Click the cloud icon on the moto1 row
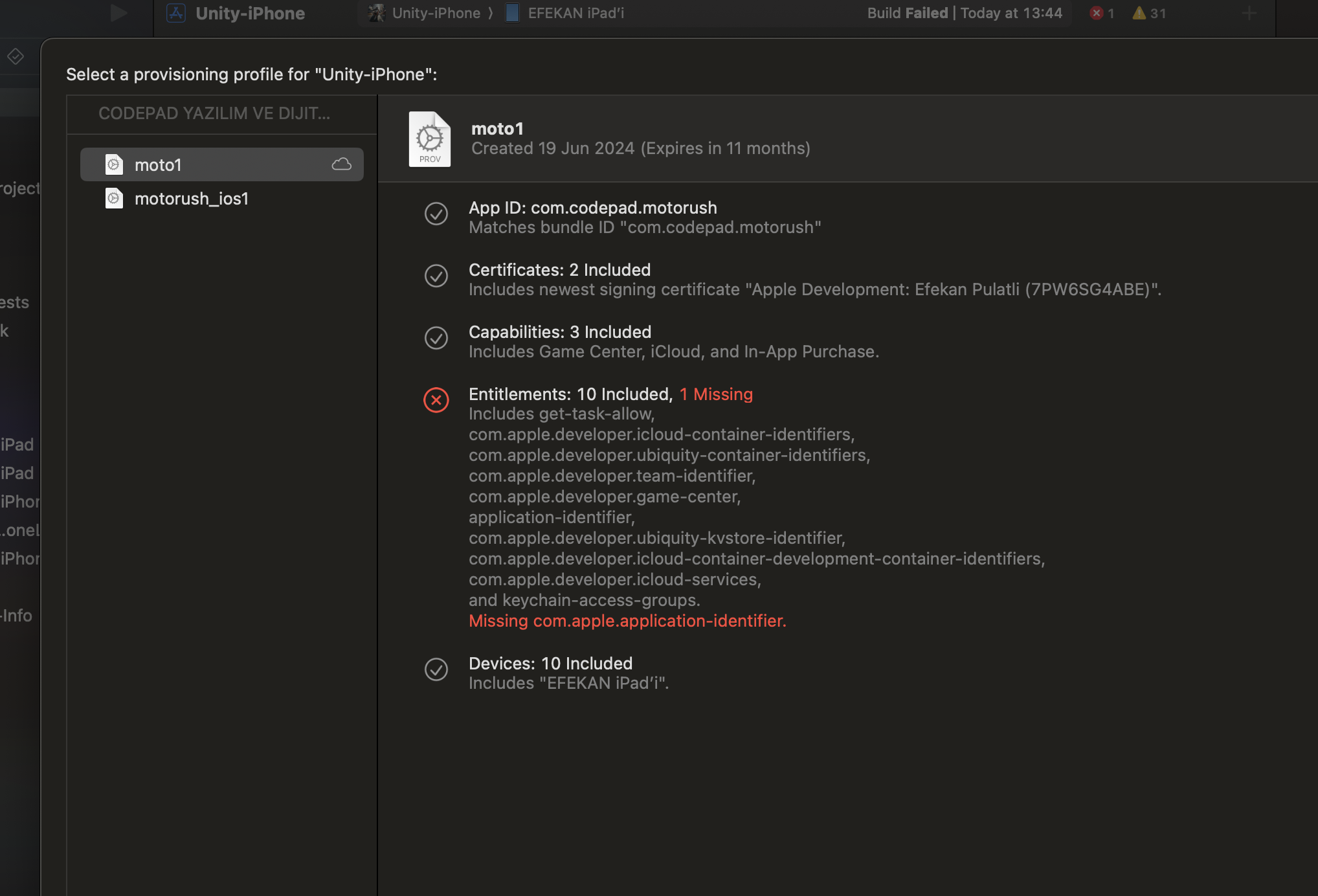The height and width of the screenshot is (896, 1318). (341, 164)
